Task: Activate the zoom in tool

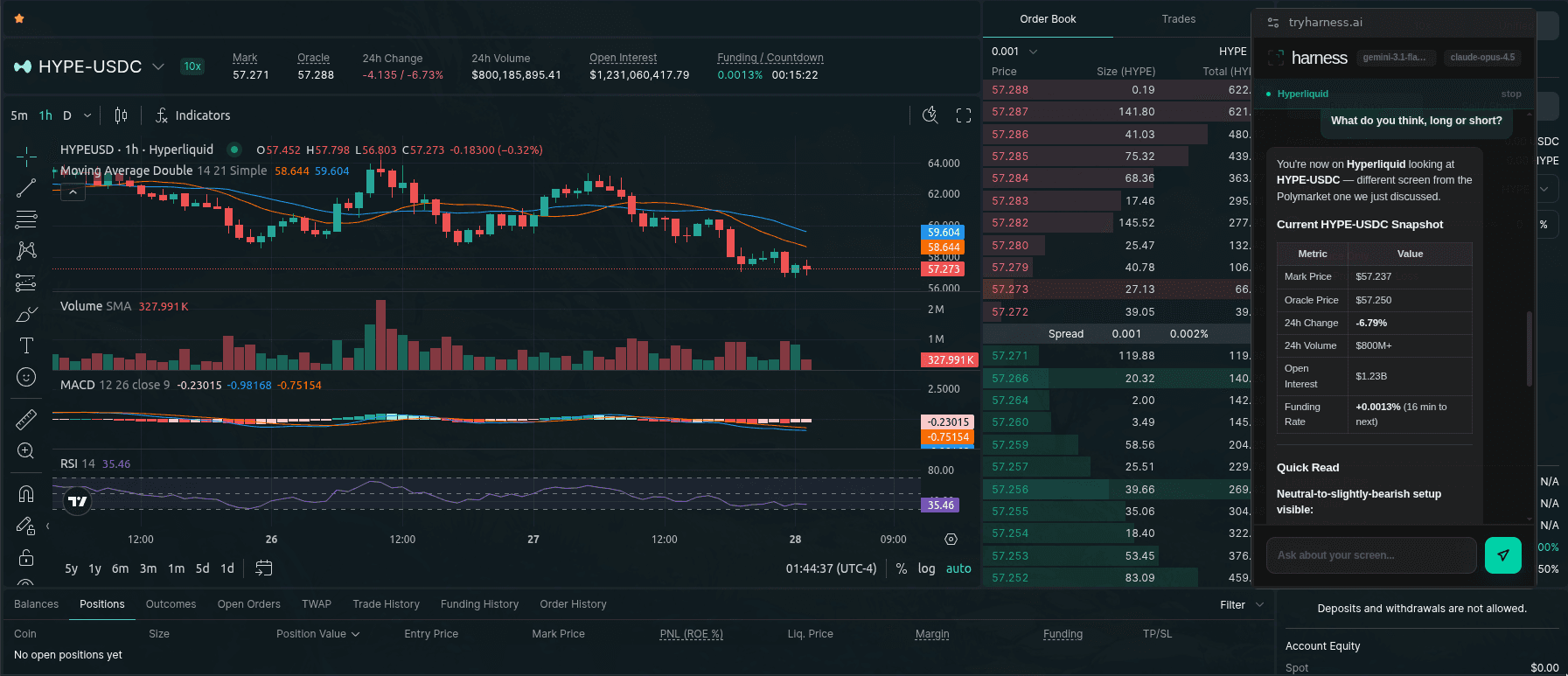Action: pos(26,450)
